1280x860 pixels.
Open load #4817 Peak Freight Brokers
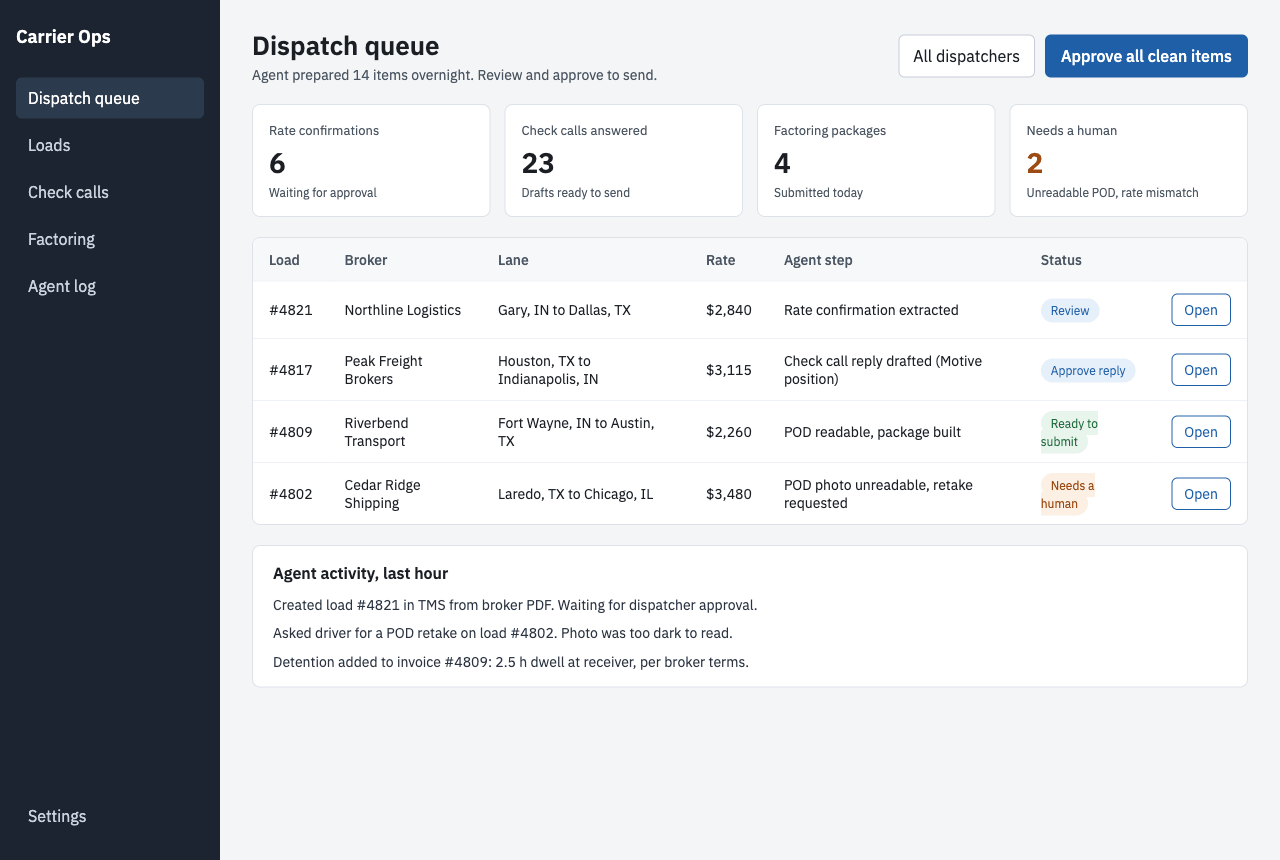point(1200,370)
